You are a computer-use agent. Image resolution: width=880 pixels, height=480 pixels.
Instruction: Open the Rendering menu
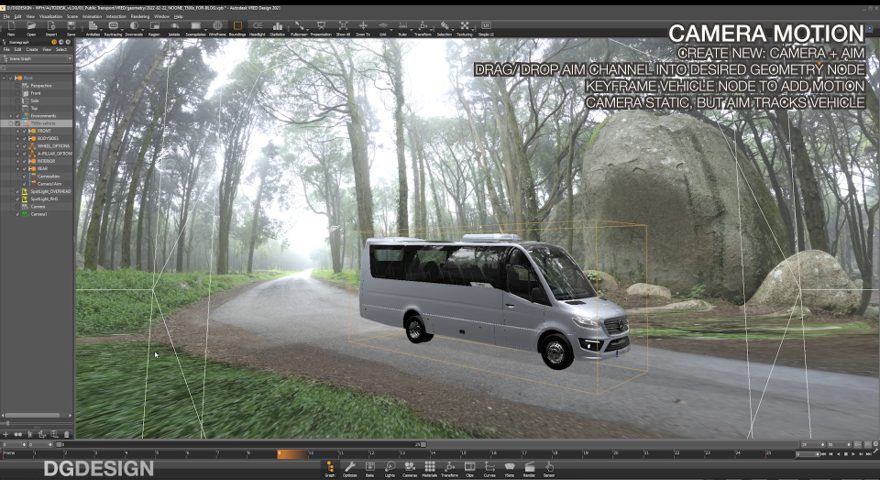click(140, 16)
